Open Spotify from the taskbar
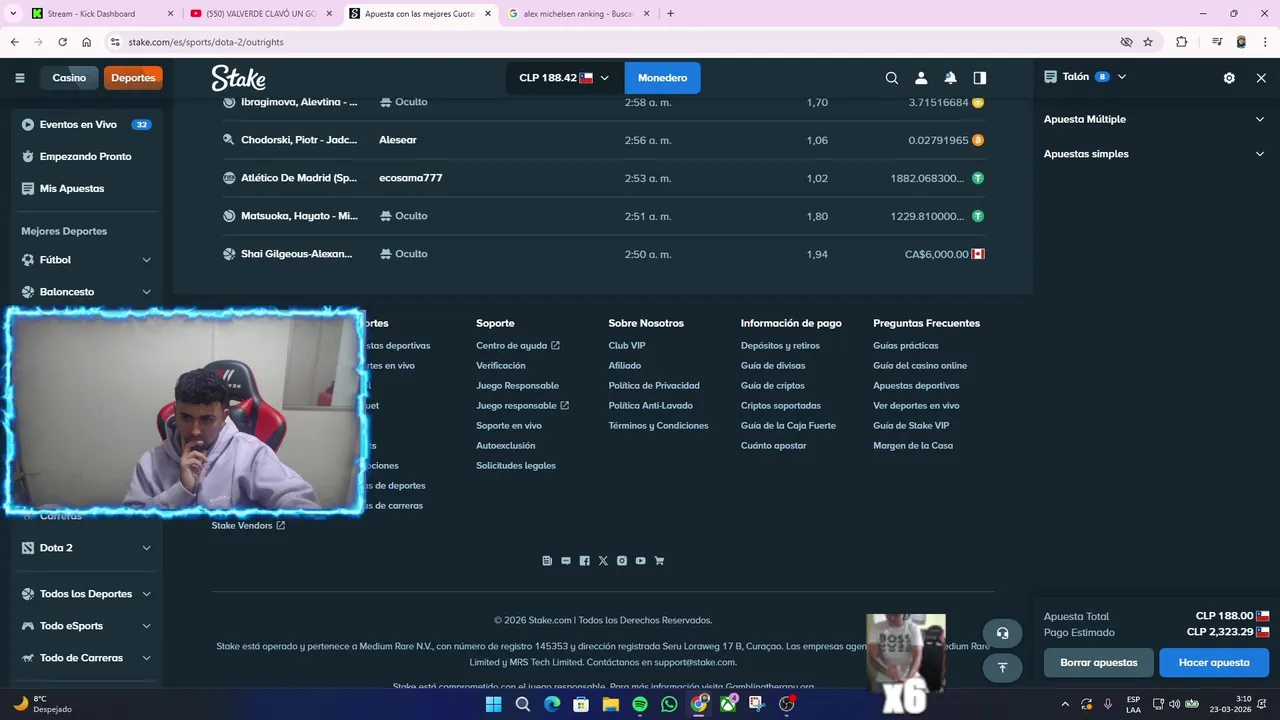Image resolution: width=1280 pixels, height=720 pixels. tap(640, 704)
